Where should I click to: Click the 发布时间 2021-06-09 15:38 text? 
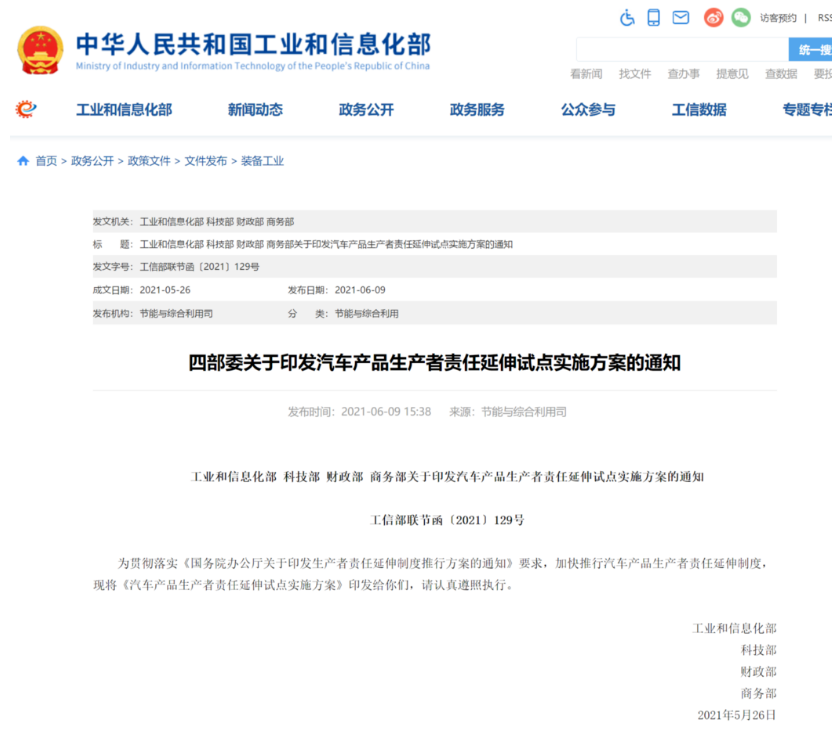pyautogui.click(x=359, y=412)
